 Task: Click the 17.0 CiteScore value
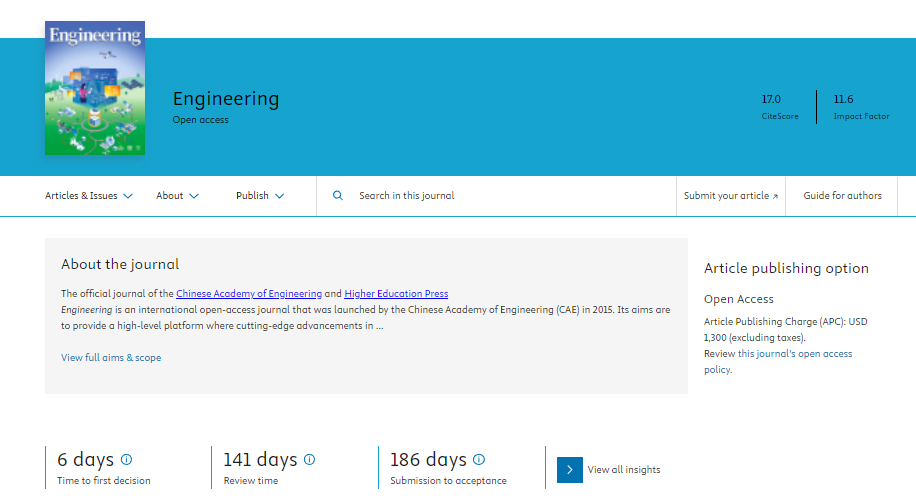click(771, 99)
